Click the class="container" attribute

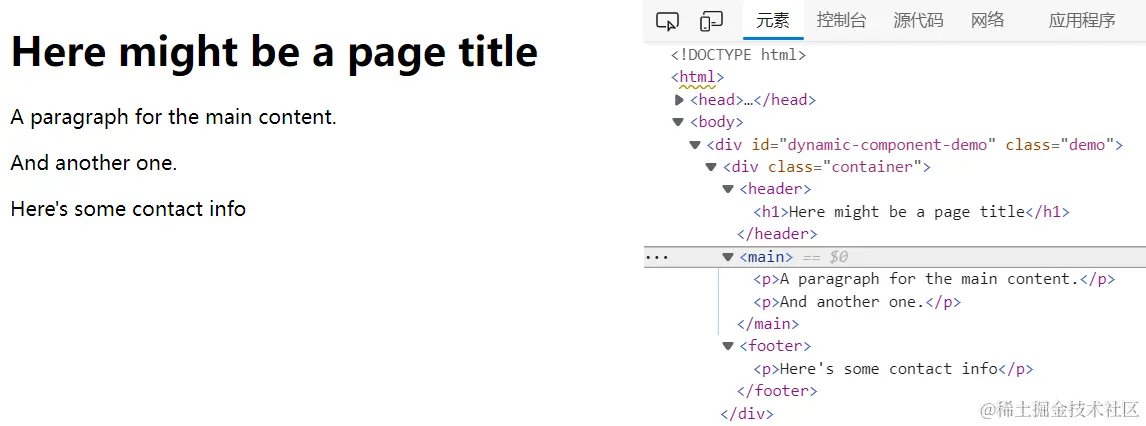click(x=845, y=167)
